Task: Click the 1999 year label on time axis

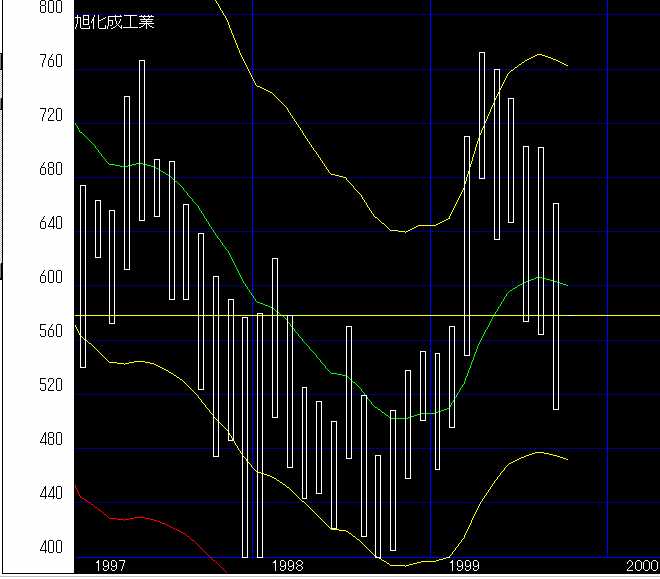Action: (465, 567)
